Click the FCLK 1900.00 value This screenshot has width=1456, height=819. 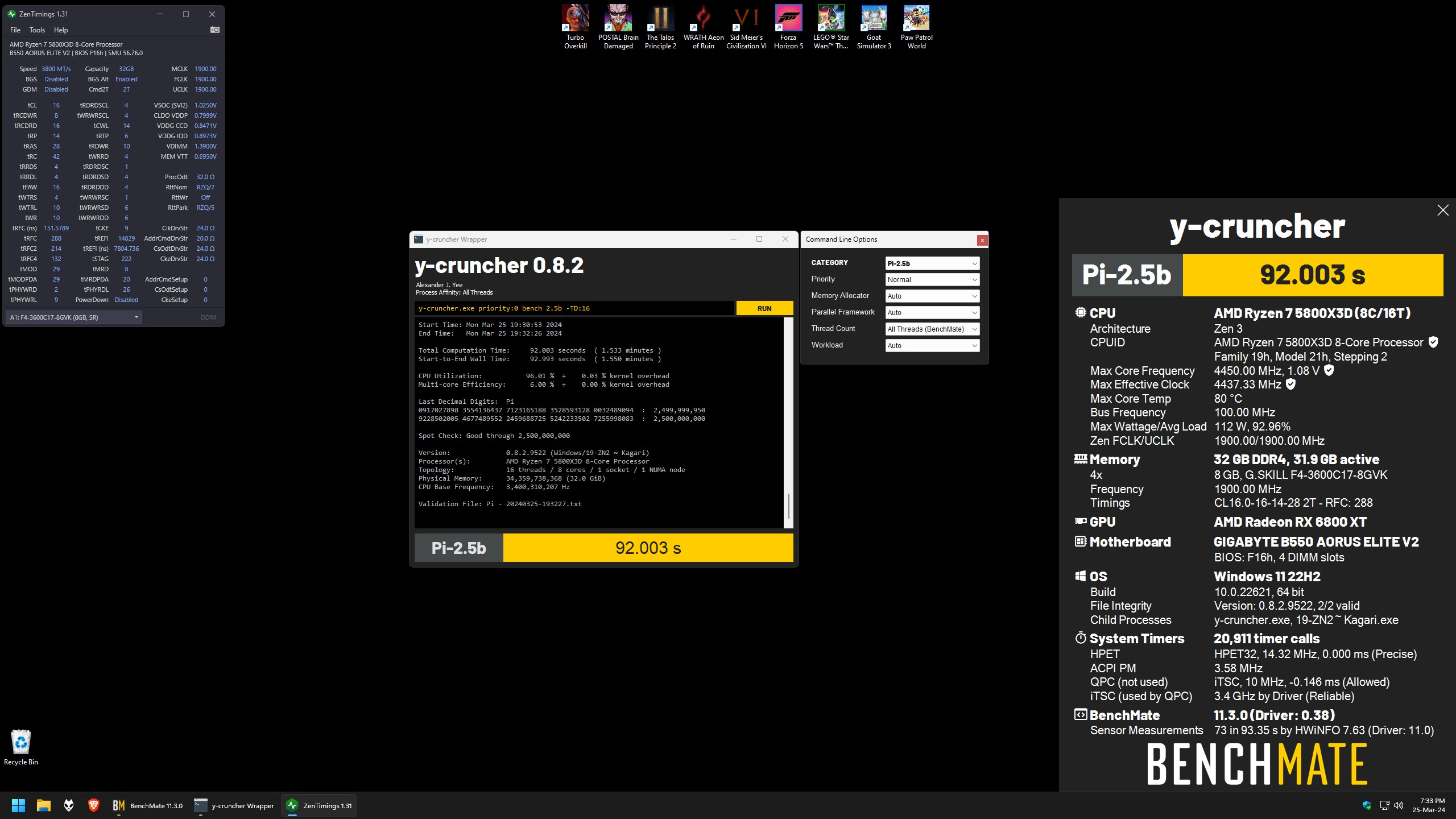(205, 79)
